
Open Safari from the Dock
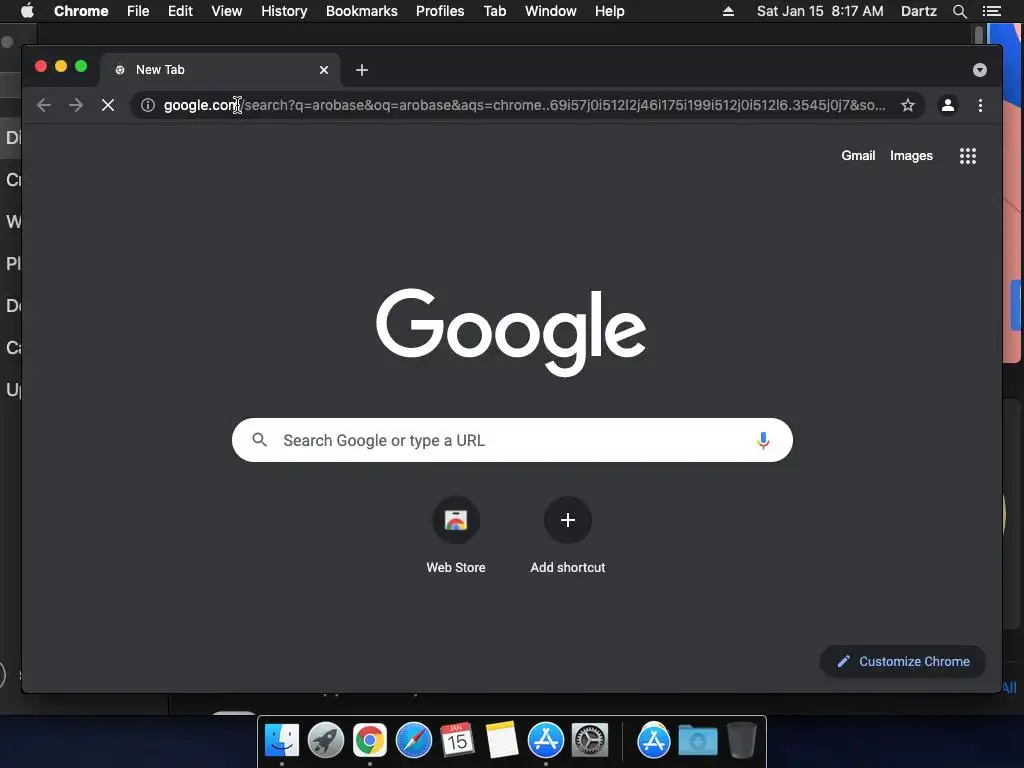point(413,740)
